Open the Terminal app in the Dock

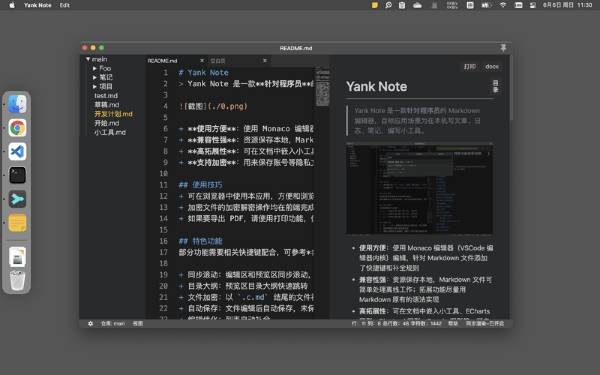18,175
